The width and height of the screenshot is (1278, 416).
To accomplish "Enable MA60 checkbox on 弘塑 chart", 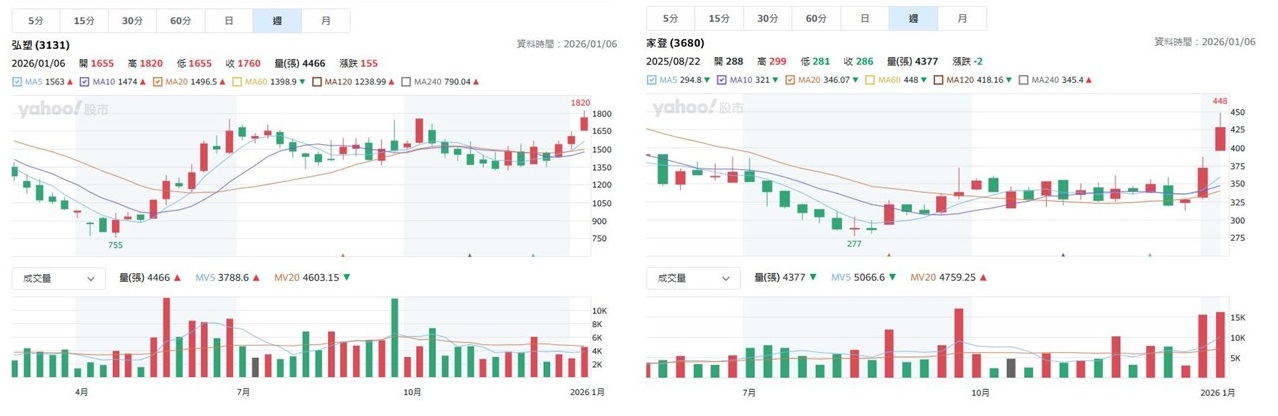I will [x=237, y=82].
